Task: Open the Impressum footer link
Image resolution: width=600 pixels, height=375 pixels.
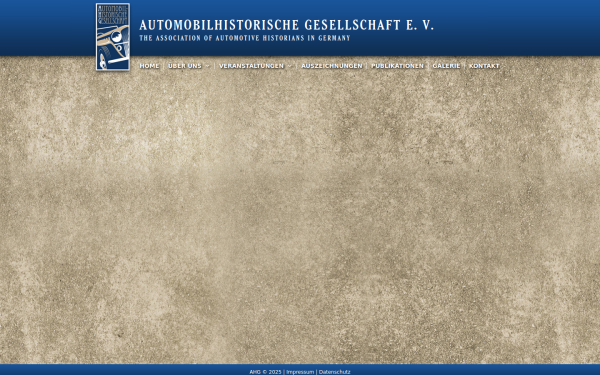Action: click(x=300, y=372)
